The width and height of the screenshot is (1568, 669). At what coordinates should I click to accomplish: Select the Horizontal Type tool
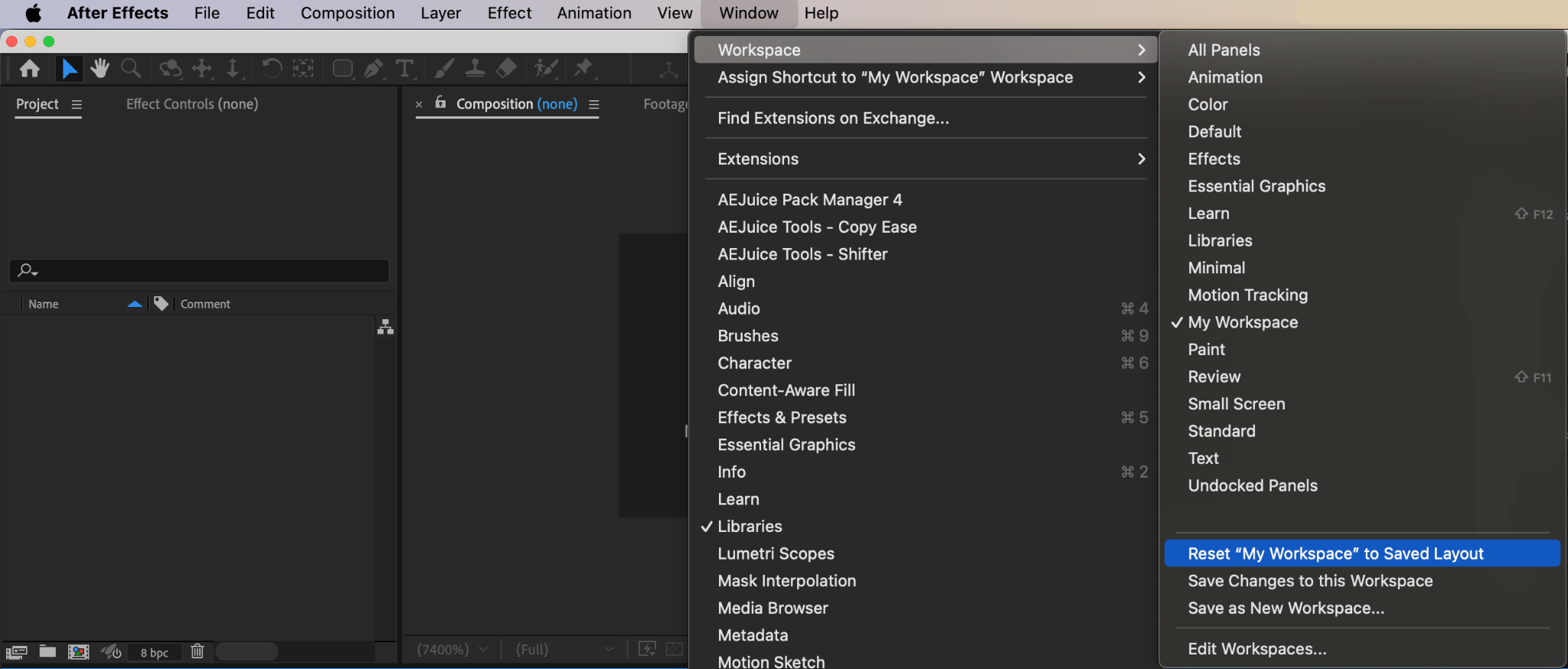pos(404,69)
